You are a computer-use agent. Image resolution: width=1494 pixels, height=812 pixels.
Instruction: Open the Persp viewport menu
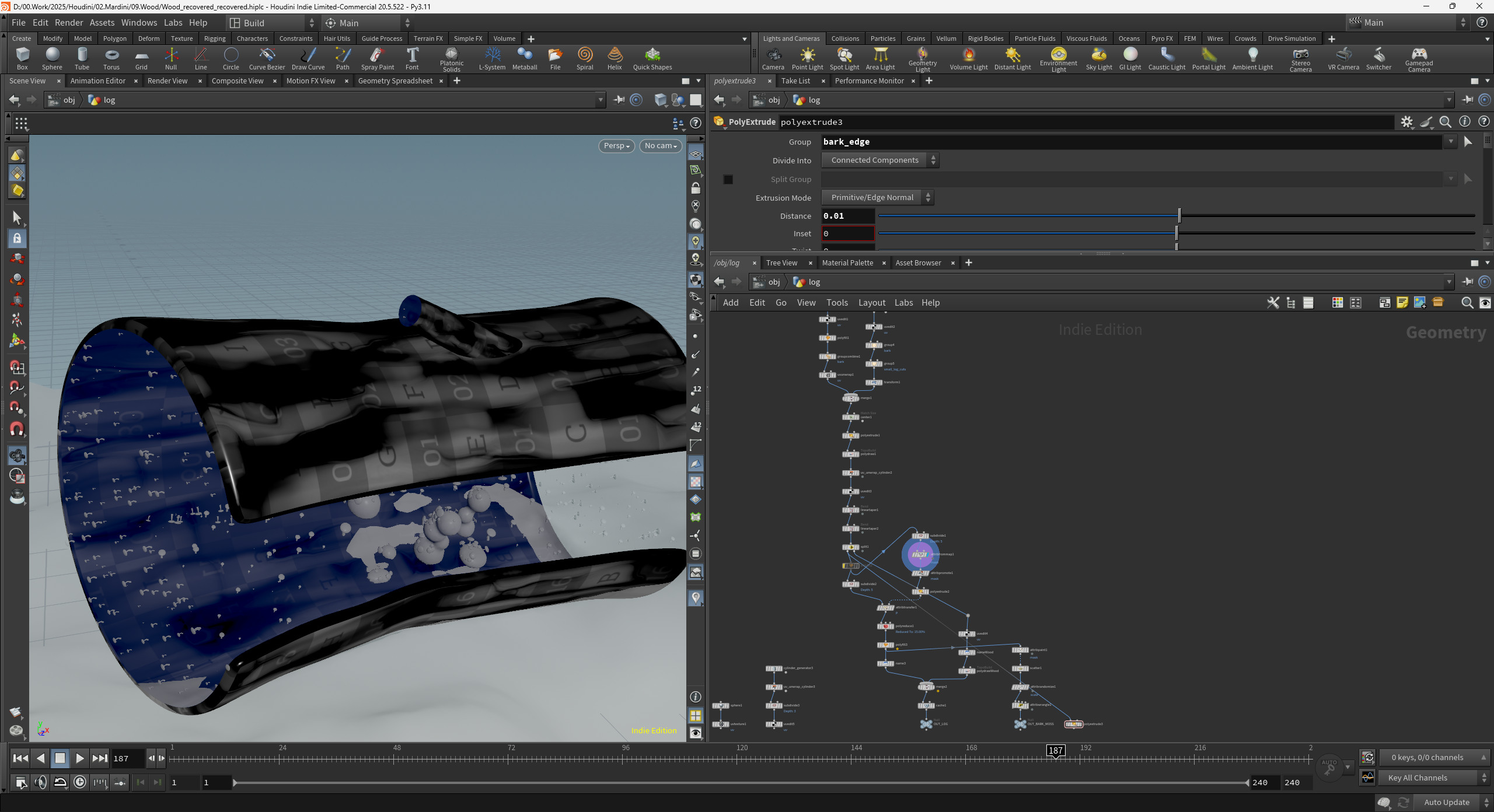(x=616, y=146)
